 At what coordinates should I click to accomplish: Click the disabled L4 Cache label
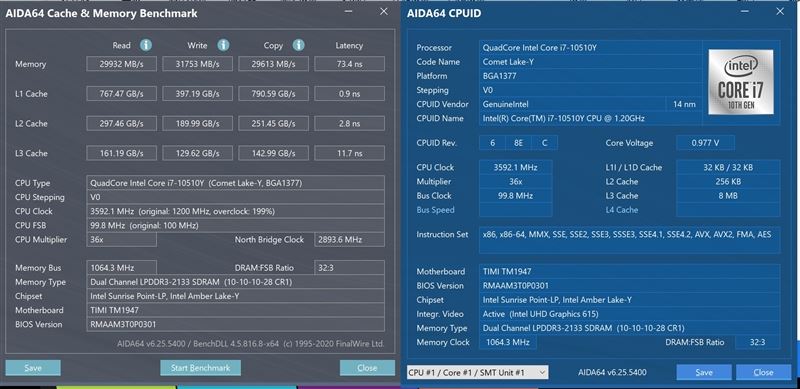pos(621,210)
